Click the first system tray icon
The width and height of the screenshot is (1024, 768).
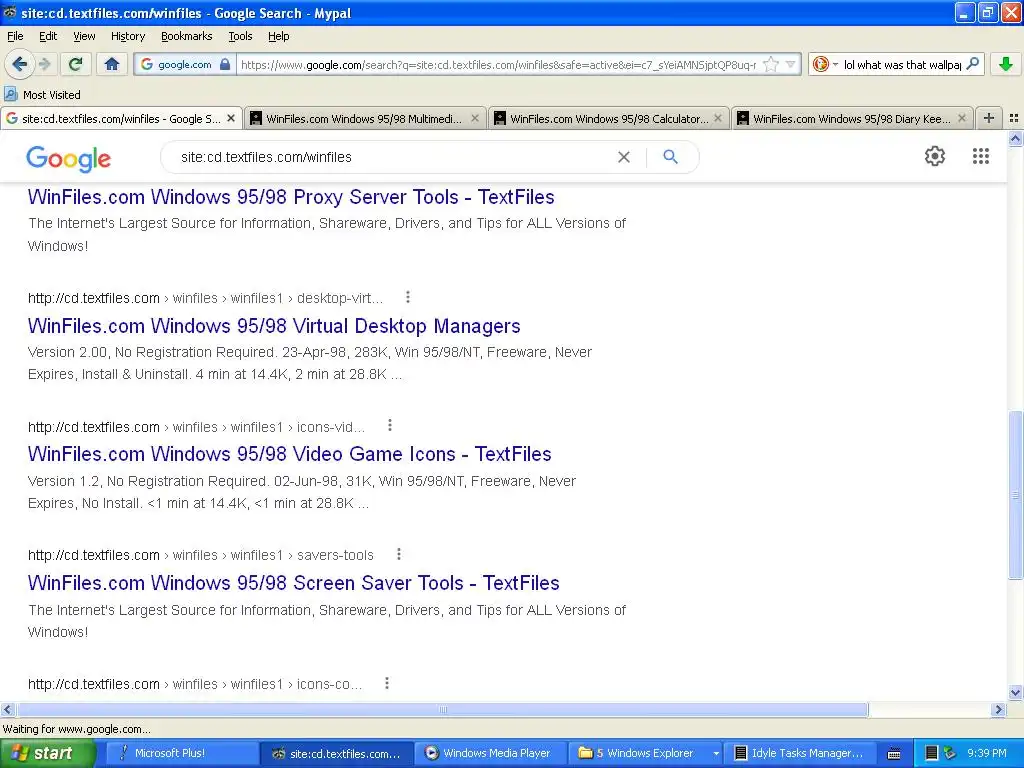point(932,753)
